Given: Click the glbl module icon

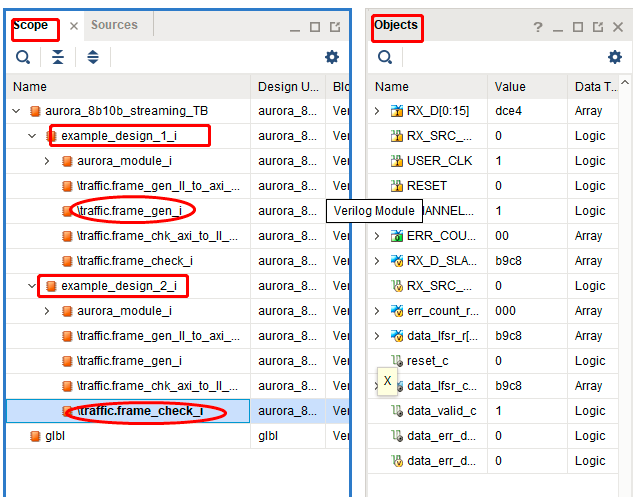Looking at the screenshot, I should point(36,436).
